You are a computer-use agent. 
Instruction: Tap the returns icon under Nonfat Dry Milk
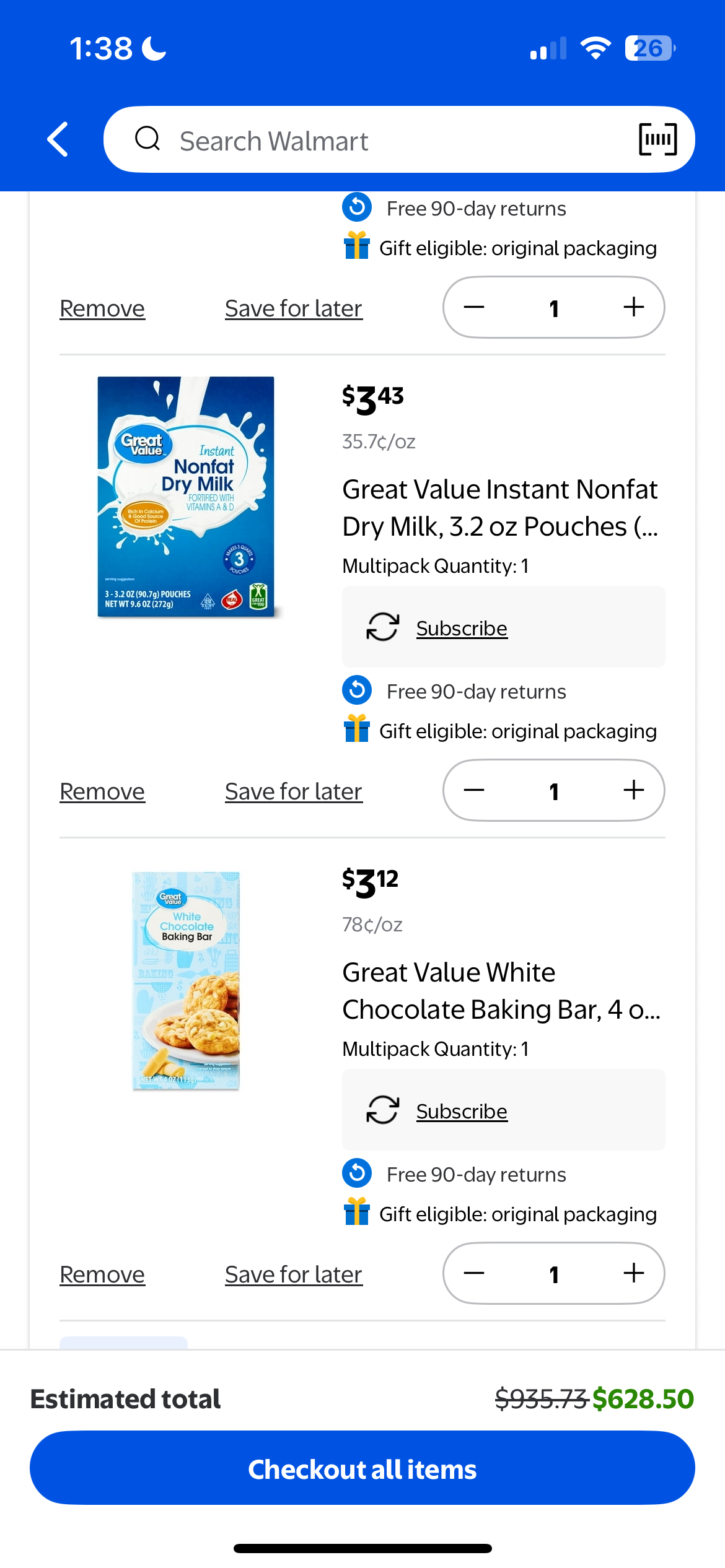pos(357,690)
